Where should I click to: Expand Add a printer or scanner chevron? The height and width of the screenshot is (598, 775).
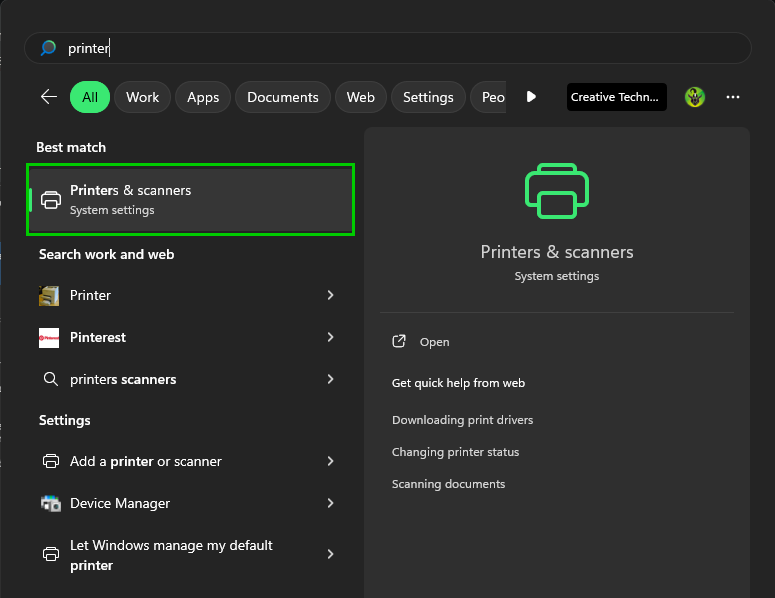[330, 461]
